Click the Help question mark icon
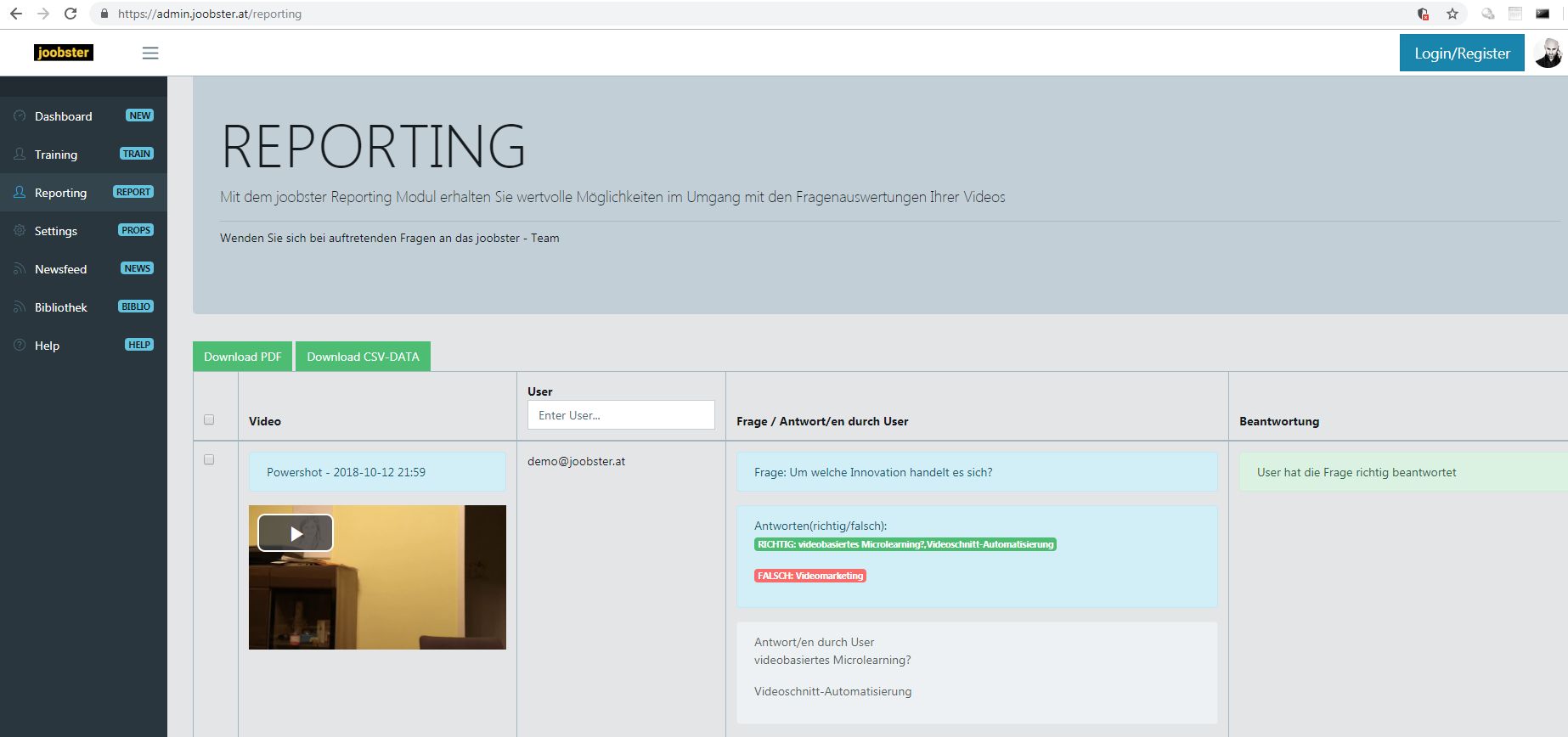The height and width of the screenshot is (737, 1568). click(x=20, y=346)
